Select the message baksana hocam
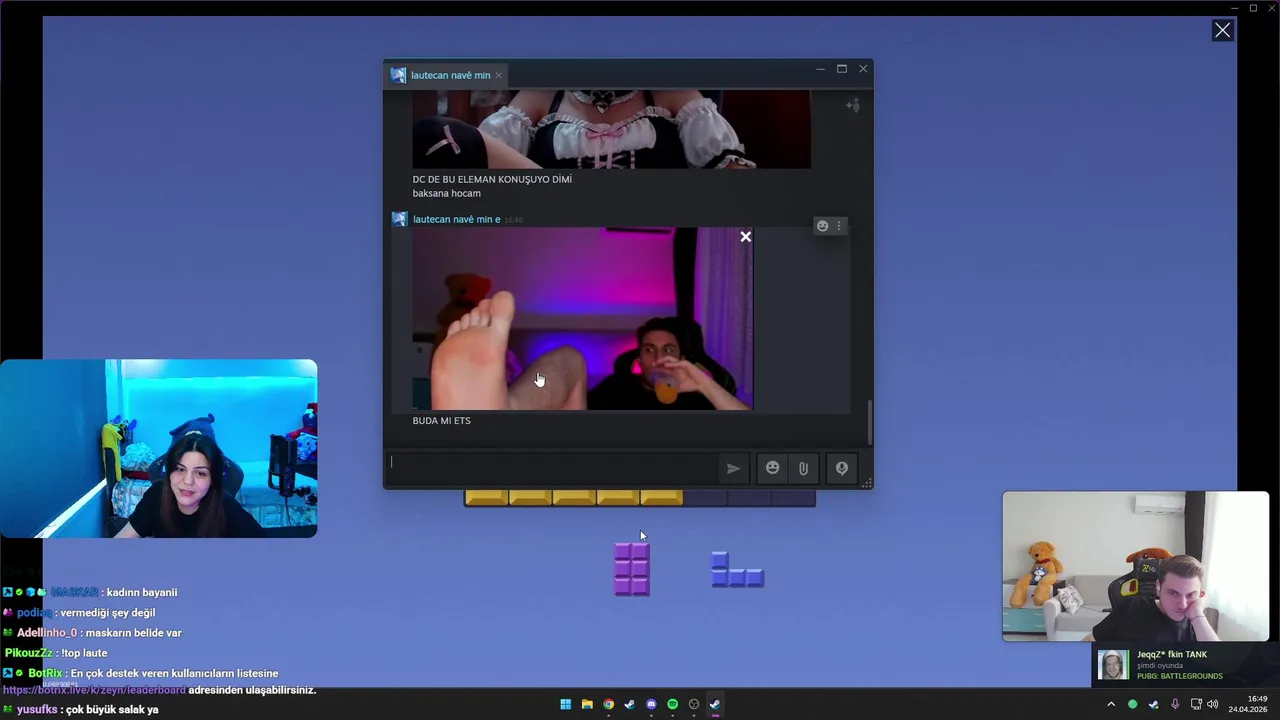Viewport: 1280px width, 720px height. 447,193
